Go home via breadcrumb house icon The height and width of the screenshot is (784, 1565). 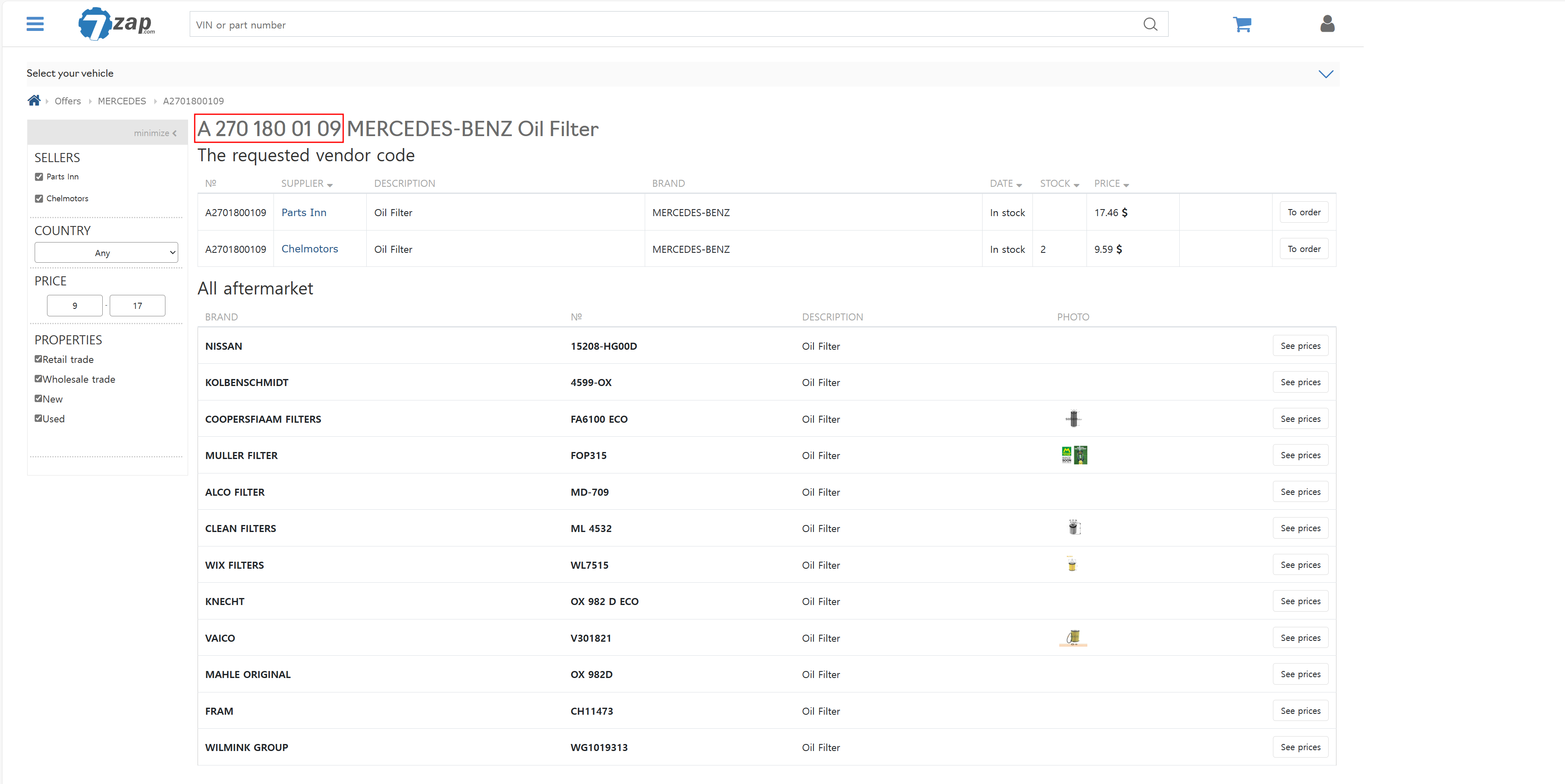34,101
